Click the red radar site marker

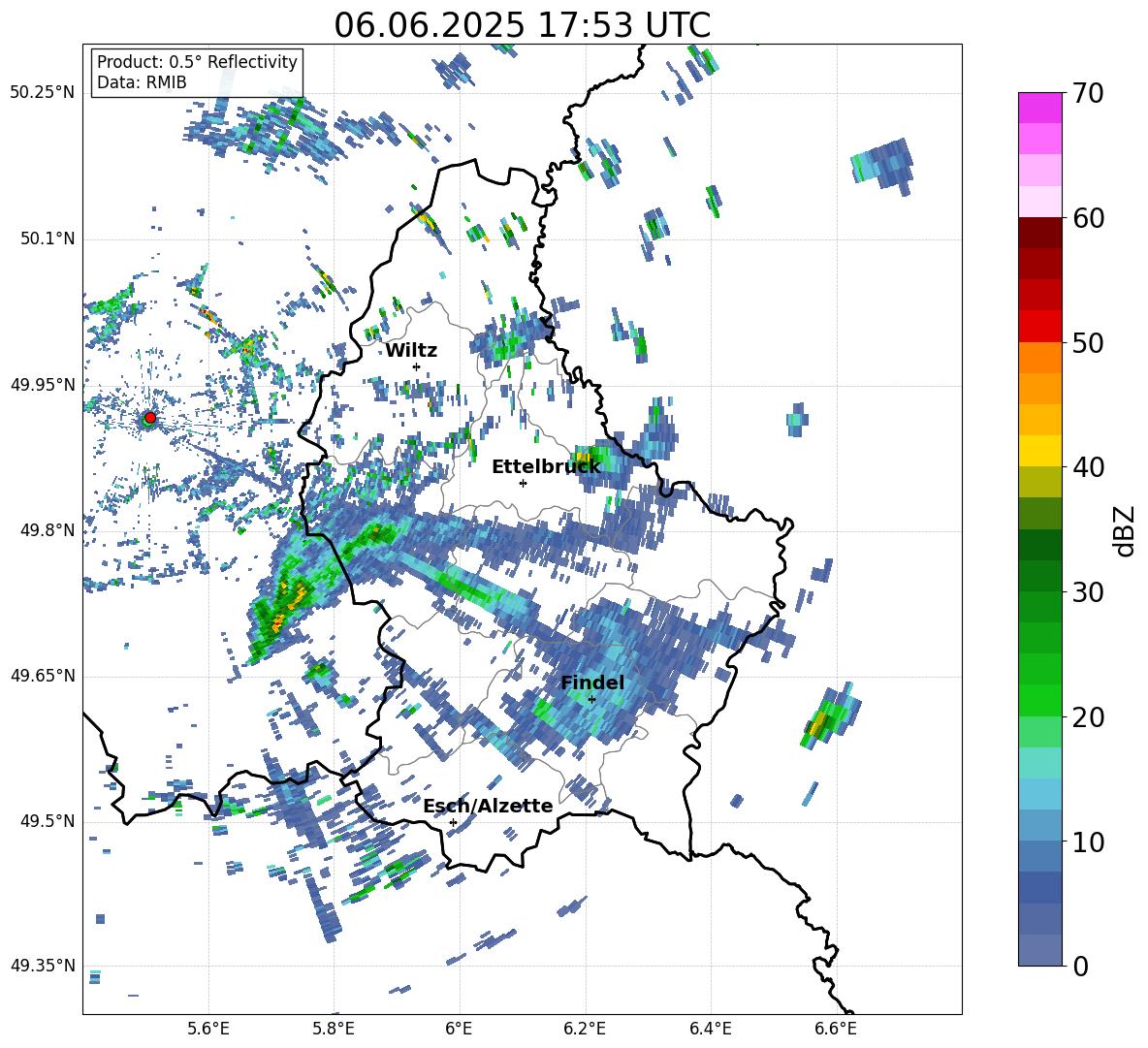point(150,418)
